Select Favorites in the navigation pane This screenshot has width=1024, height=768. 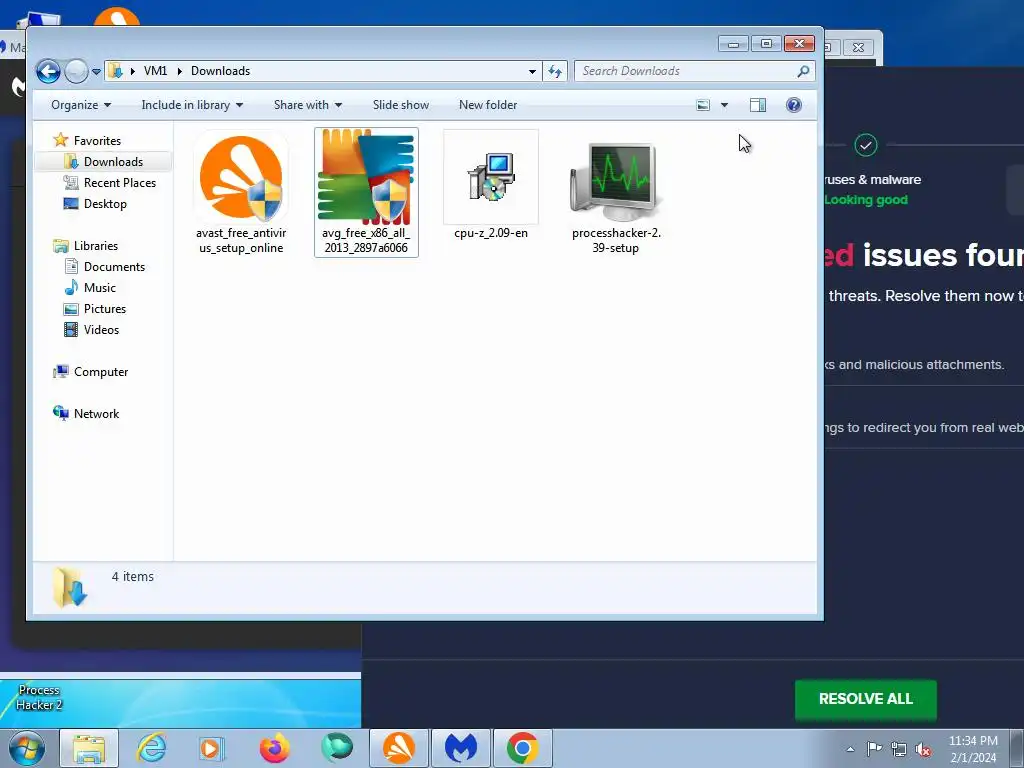tap(97, 140)
